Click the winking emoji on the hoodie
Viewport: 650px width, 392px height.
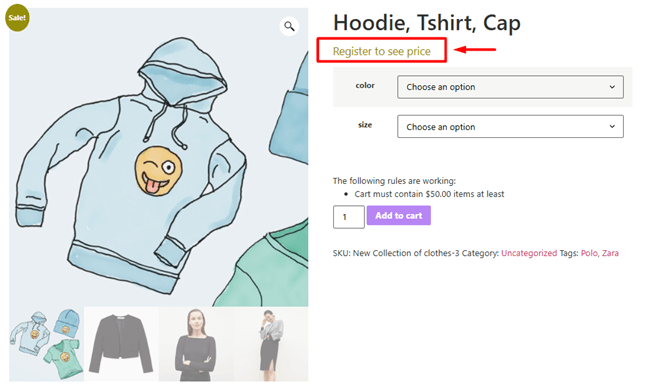[158, 170]
